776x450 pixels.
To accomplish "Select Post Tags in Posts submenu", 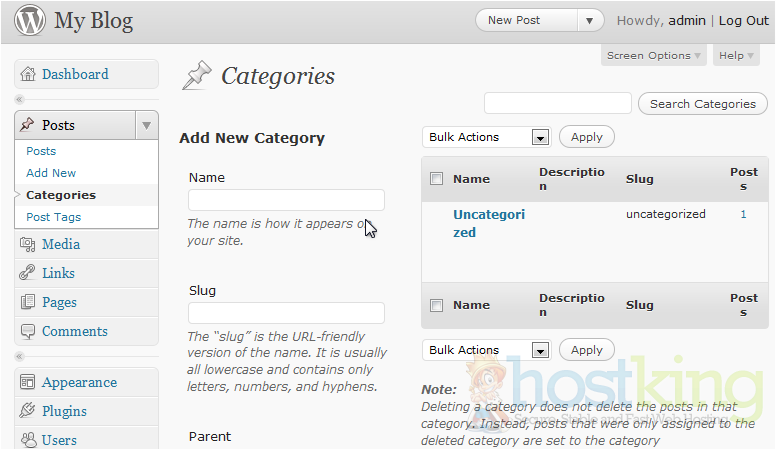I will click(x=54, y=217).
